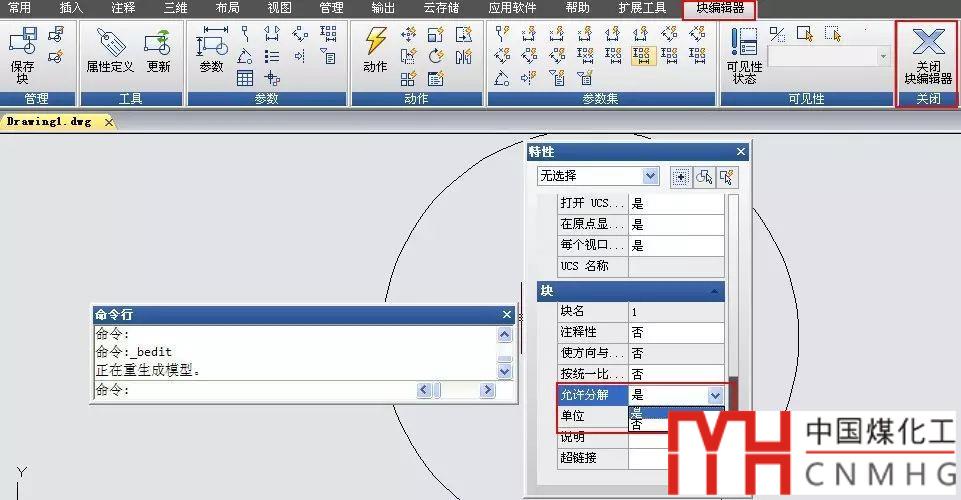
Task: Open the 块编辑器 ribbon tab
Action: pos(719,8)
